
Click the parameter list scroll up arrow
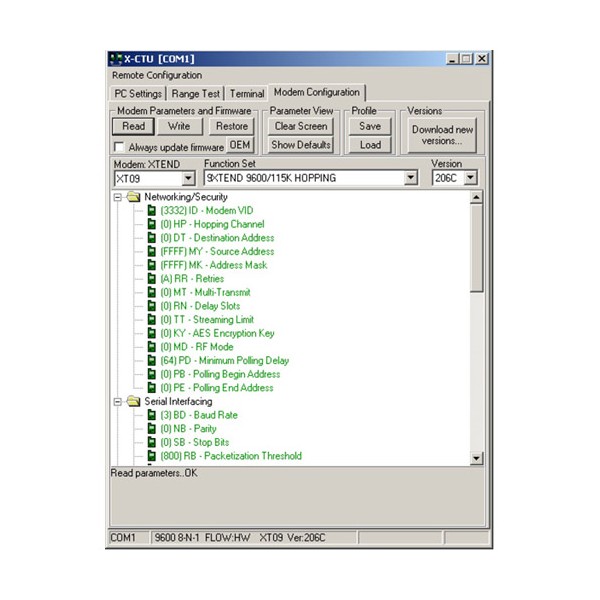click(x=476, y=197)
